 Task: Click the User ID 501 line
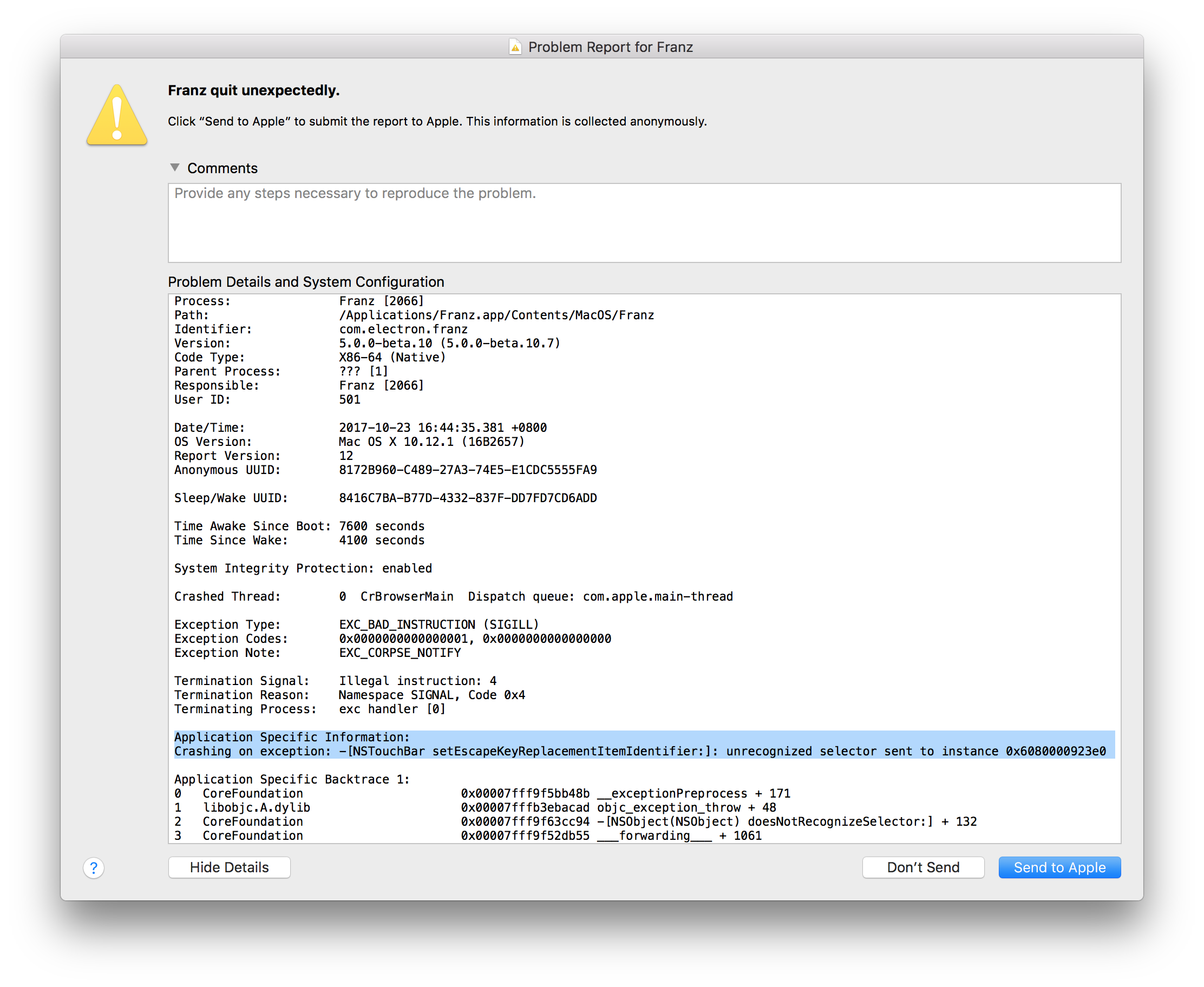click(x=267, y=400)
